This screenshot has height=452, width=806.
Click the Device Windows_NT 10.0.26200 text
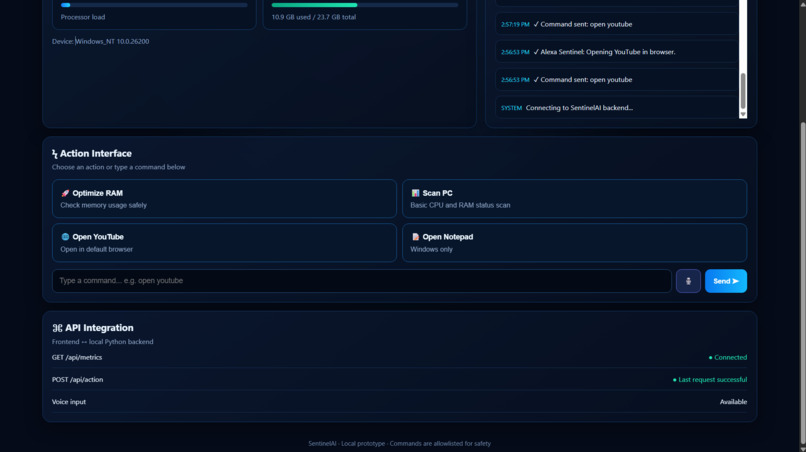[x=101, y=41]
